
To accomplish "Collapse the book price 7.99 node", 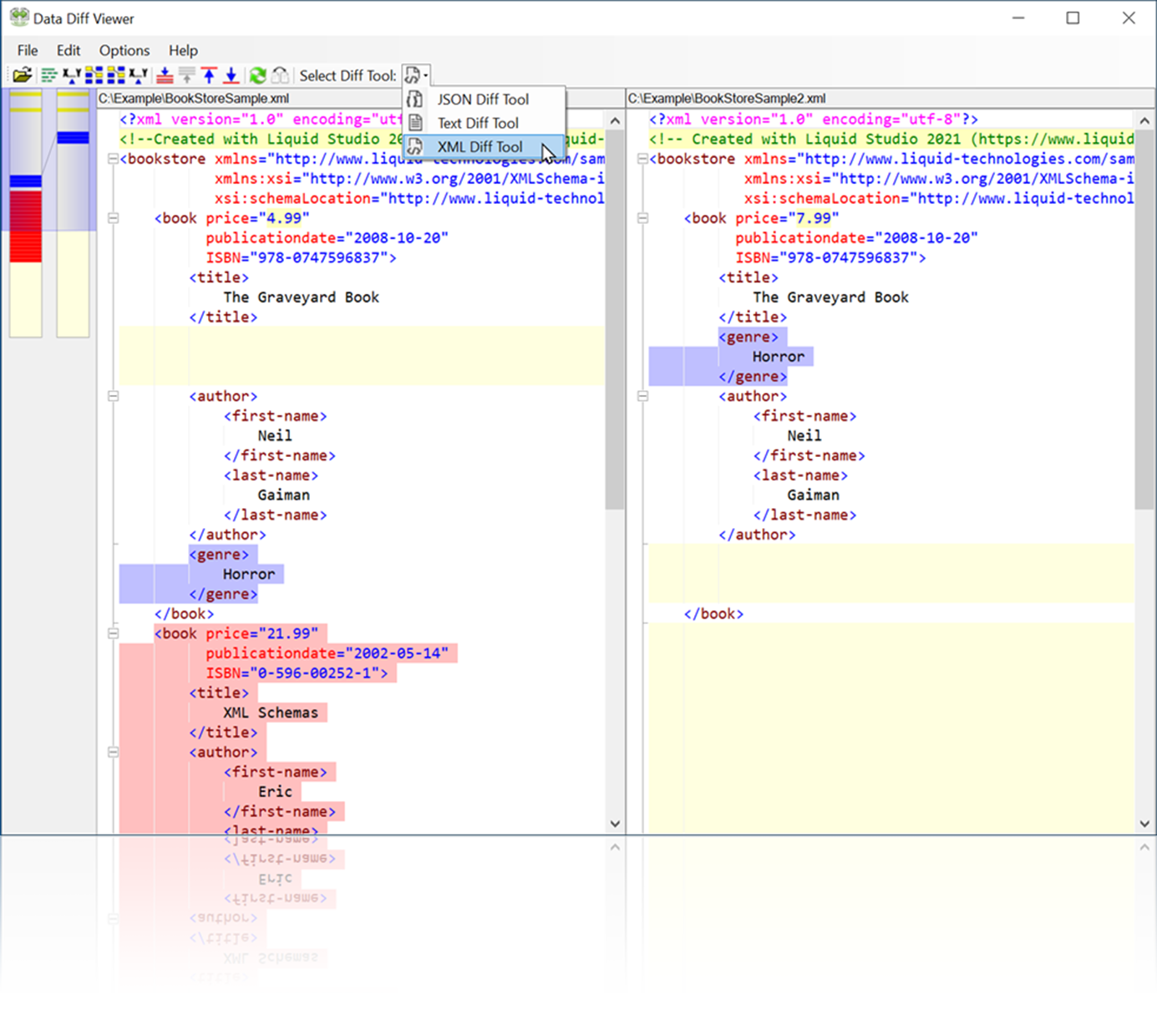I will [x=642, y=218].
